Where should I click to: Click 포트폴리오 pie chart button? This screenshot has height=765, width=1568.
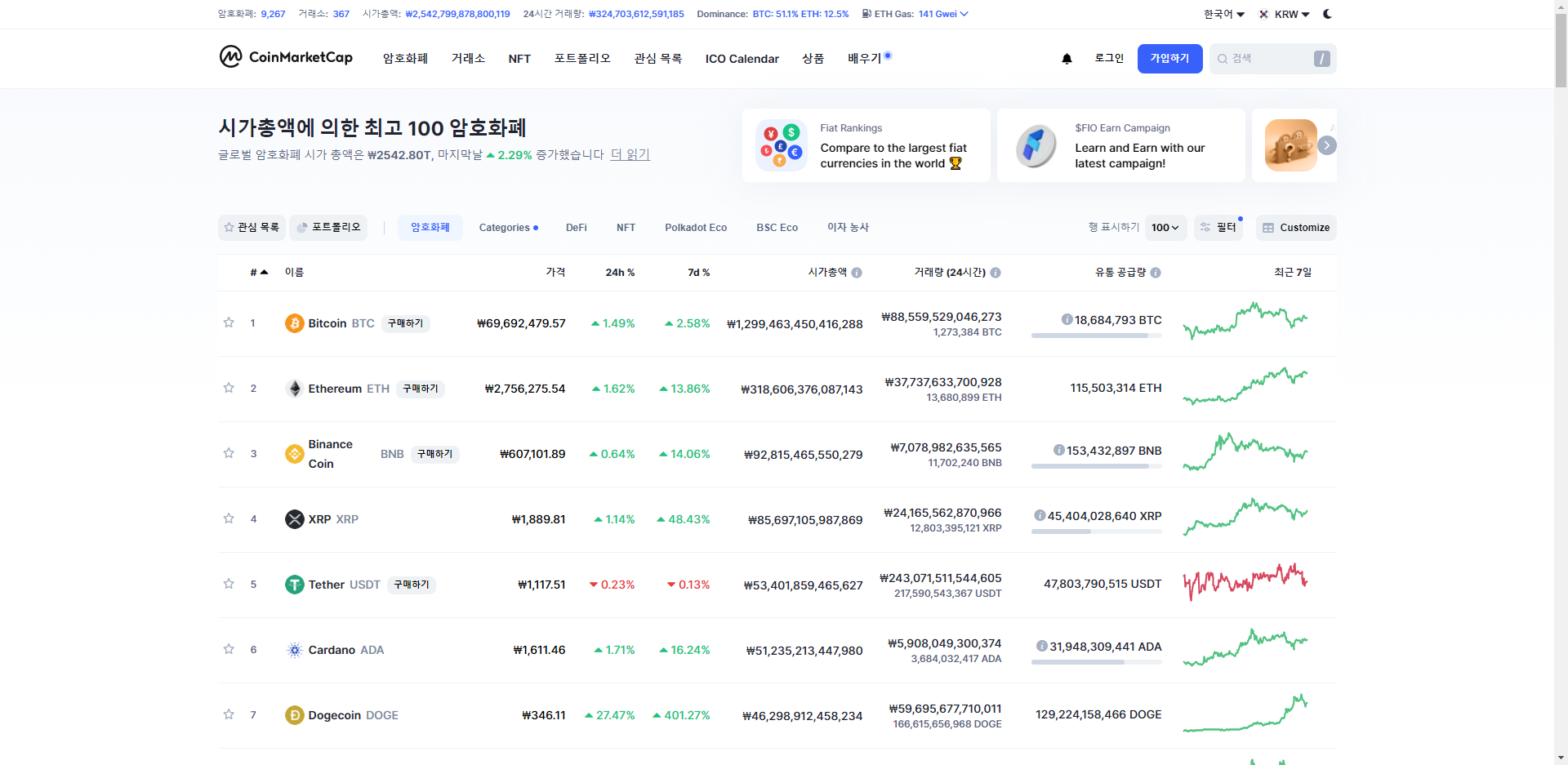click(x=328, y=228)
